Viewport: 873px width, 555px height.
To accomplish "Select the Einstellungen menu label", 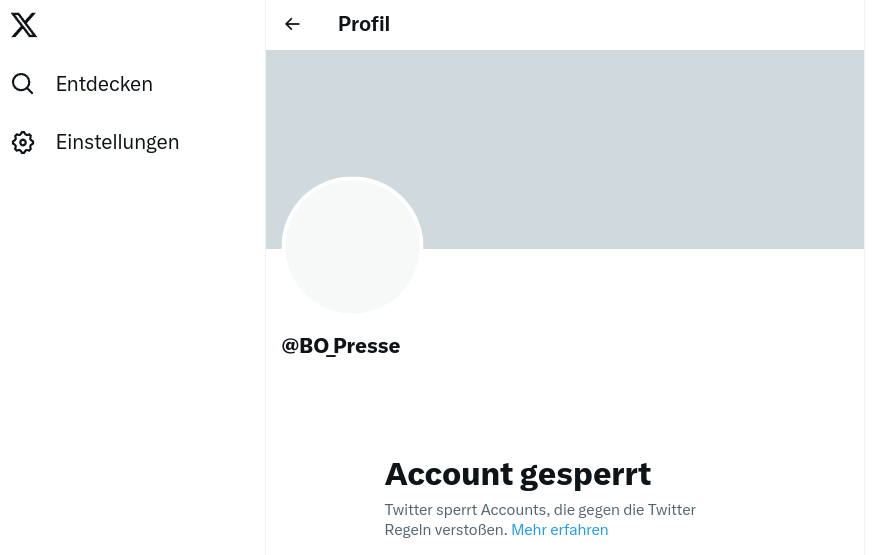I will [x=117, y=142].
